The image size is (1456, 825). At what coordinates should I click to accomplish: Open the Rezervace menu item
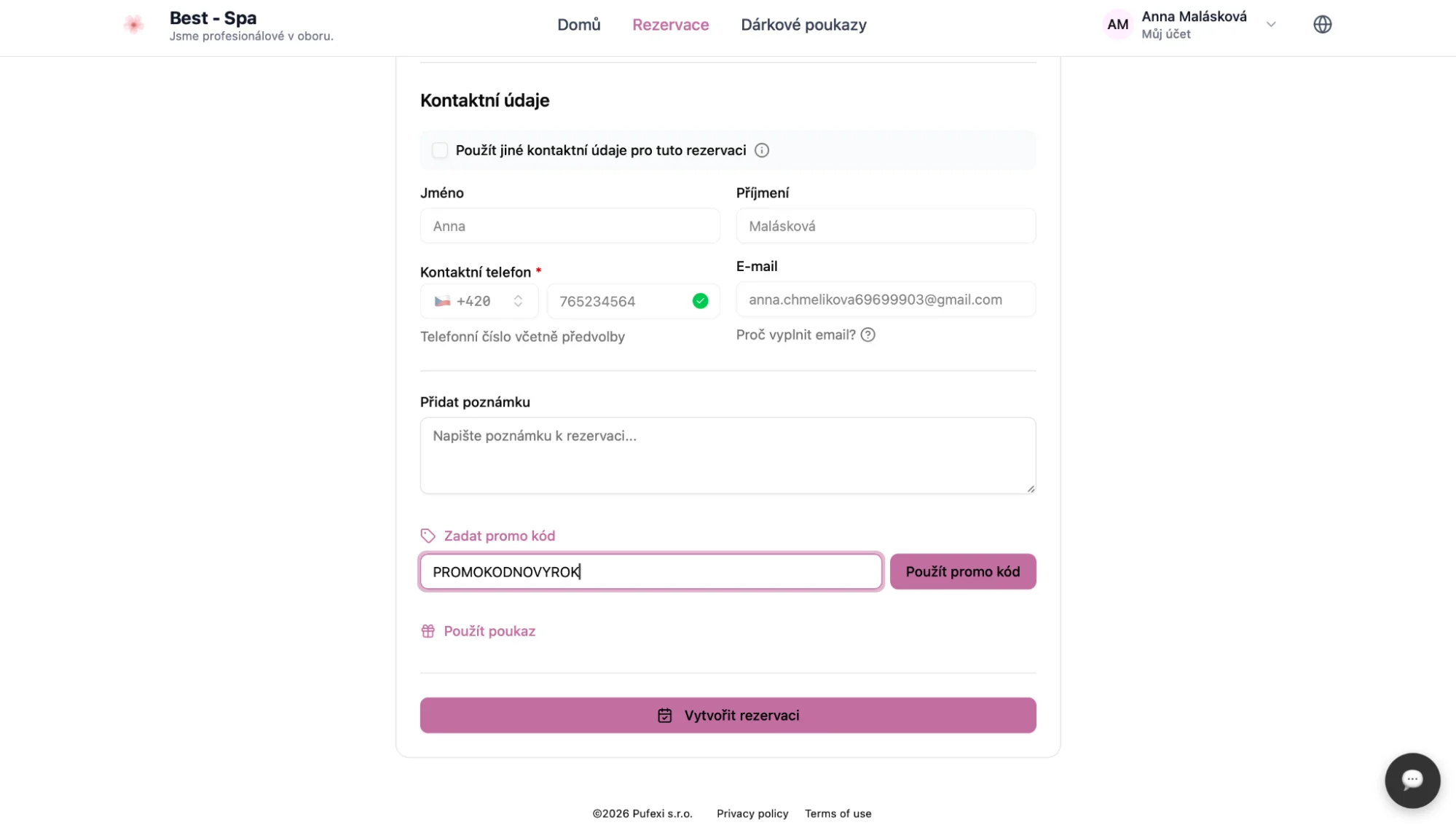[670, 25]
